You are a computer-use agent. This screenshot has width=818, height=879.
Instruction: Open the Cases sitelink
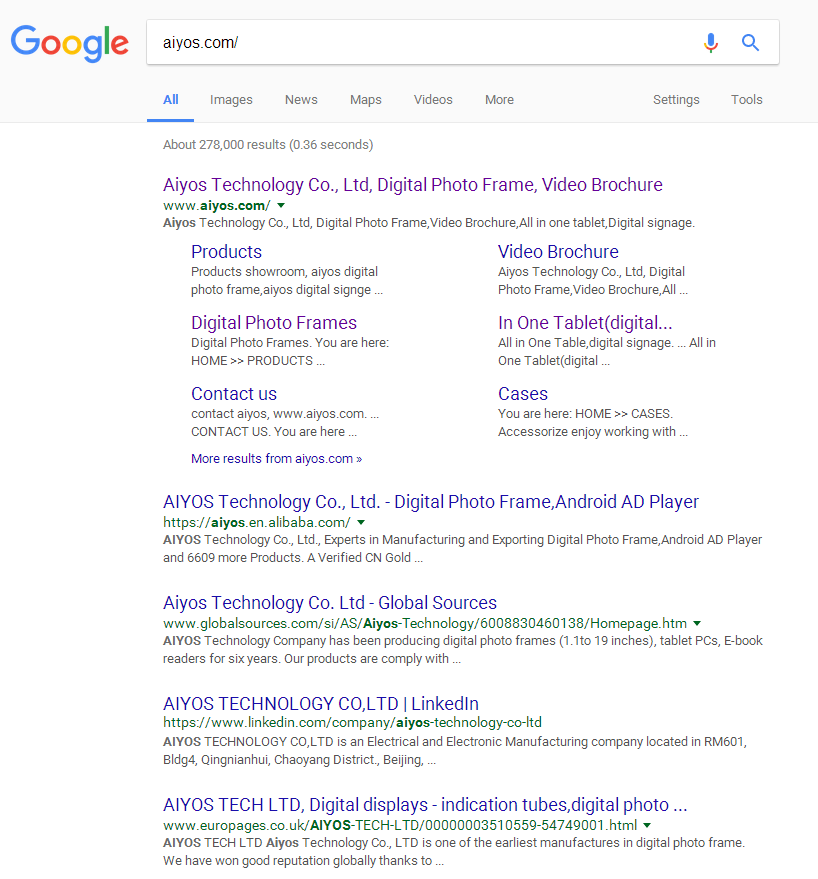(523, 394)
